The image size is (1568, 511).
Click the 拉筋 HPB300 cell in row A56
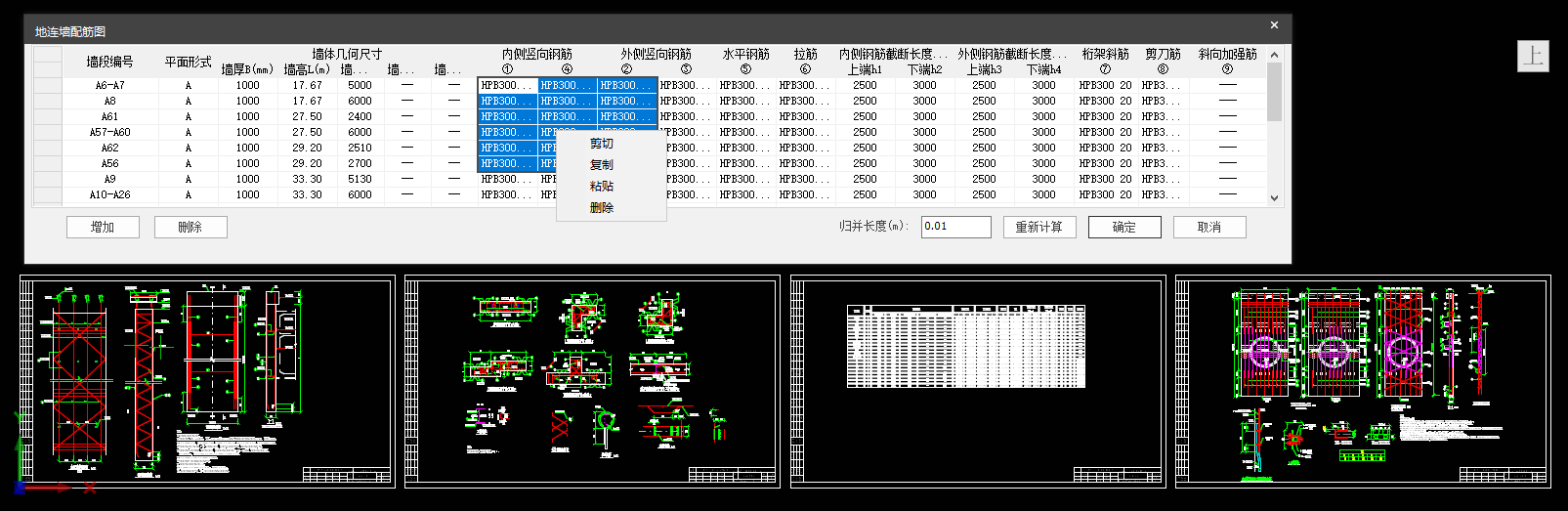click(805, 164)
